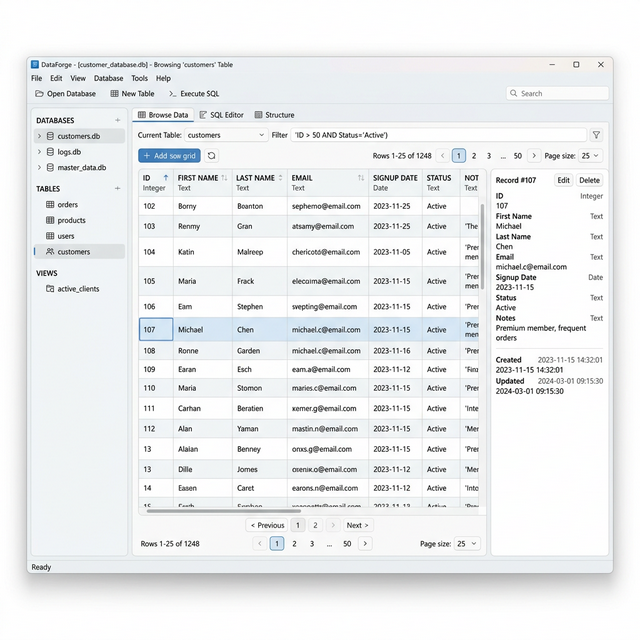640x640 pixels.
Task: Click the arrow icon between 2 and Next
Action: [x=333, y=525]
